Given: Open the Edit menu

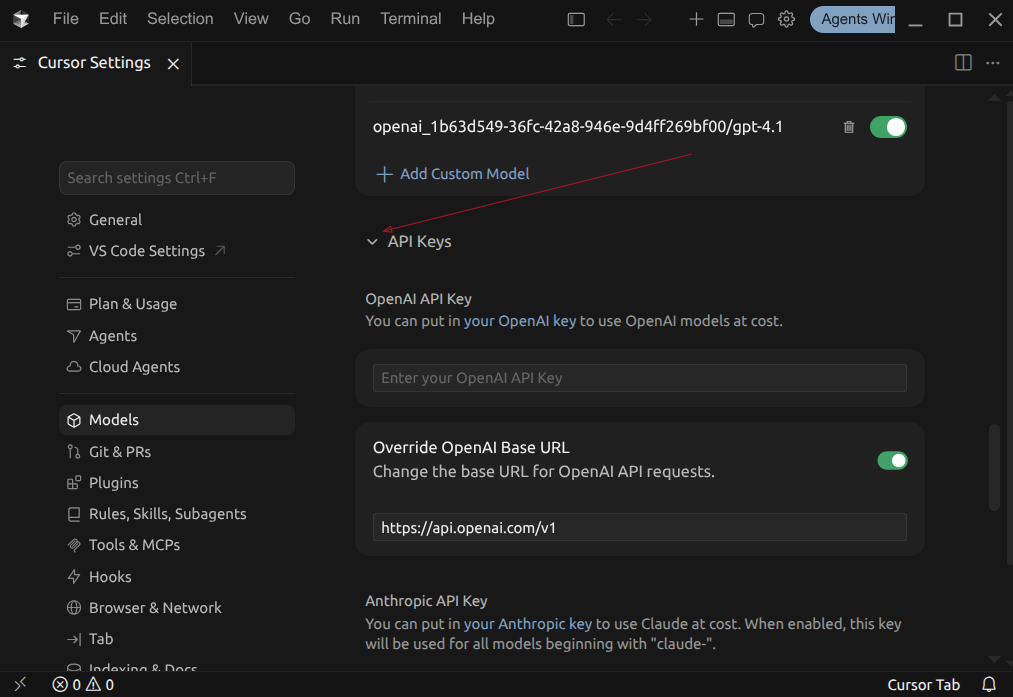Looking at the screenshot, I should [x=113, y=19].
